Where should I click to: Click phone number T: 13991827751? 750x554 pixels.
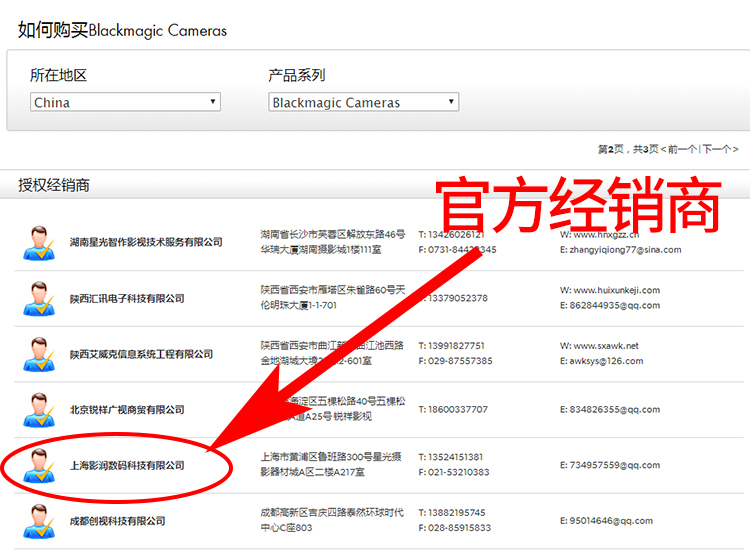pyautogui.click(x=452, y=345)
